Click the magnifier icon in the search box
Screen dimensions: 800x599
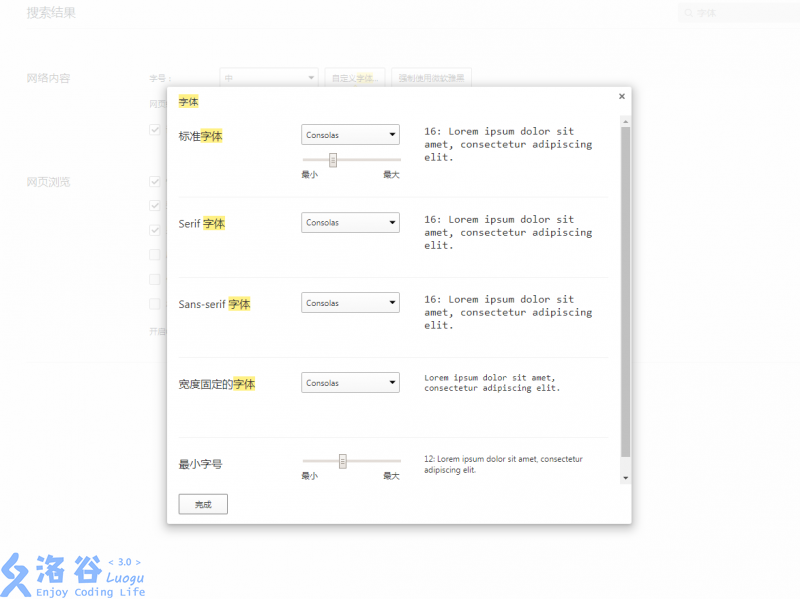click(688, 14)
